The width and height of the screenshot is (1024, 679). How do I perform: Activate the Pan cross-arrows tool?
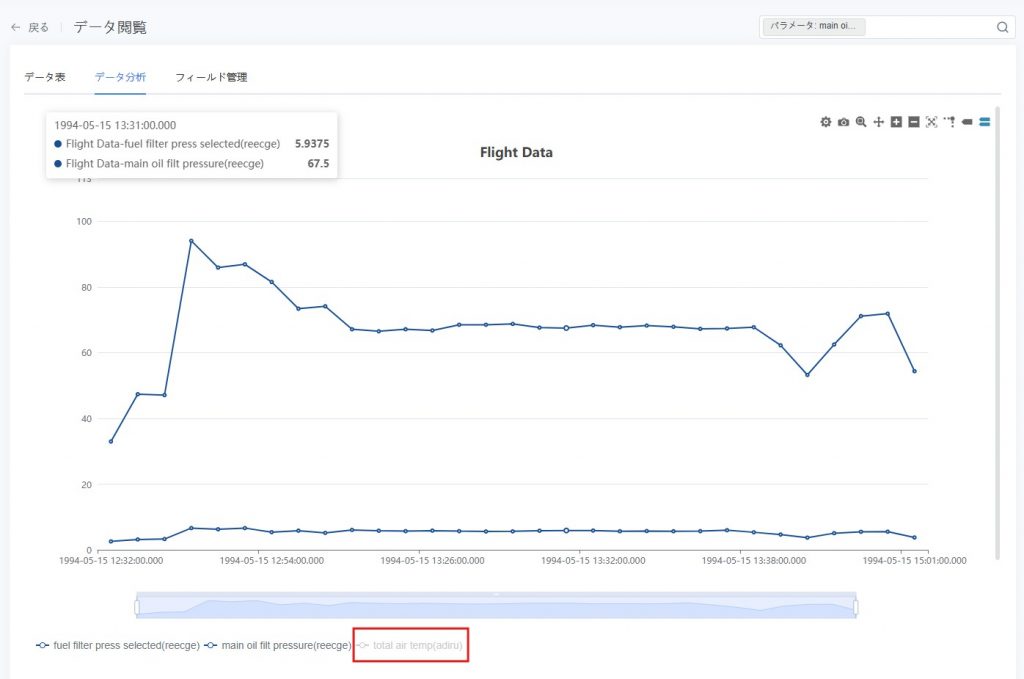(879, 122)
